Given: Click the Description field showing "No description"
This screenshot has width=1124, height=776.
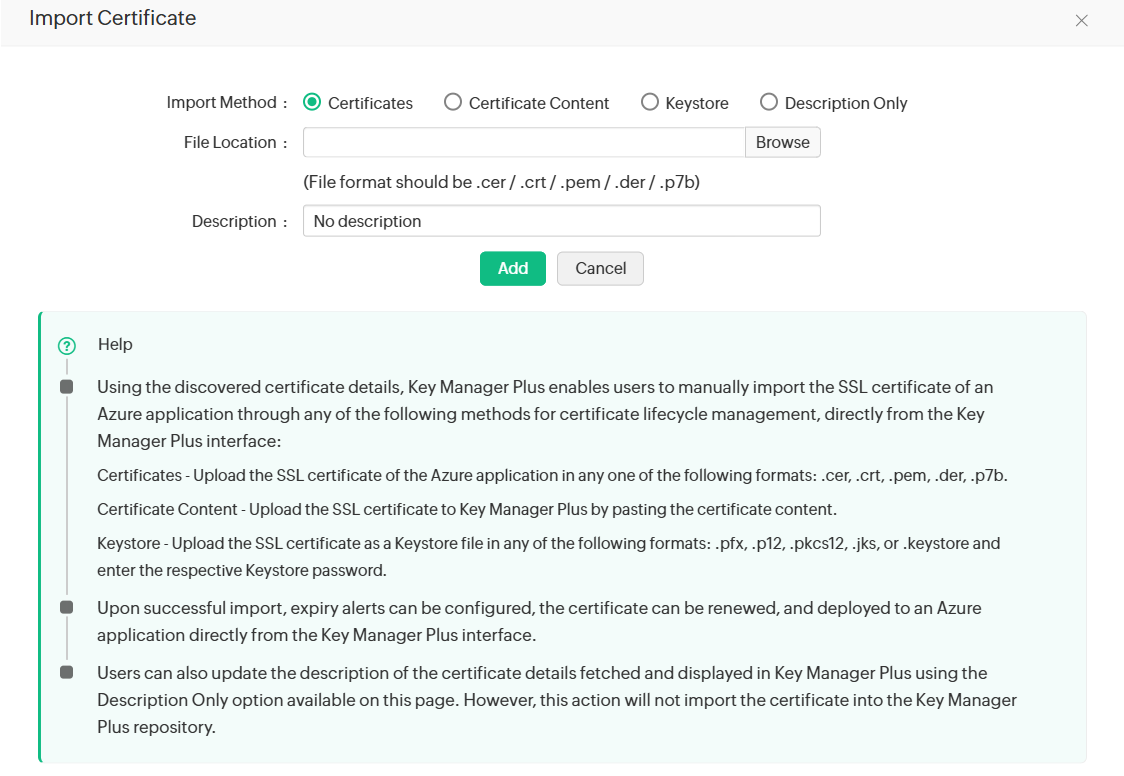Looking at the screenshot, I should 561,221.
